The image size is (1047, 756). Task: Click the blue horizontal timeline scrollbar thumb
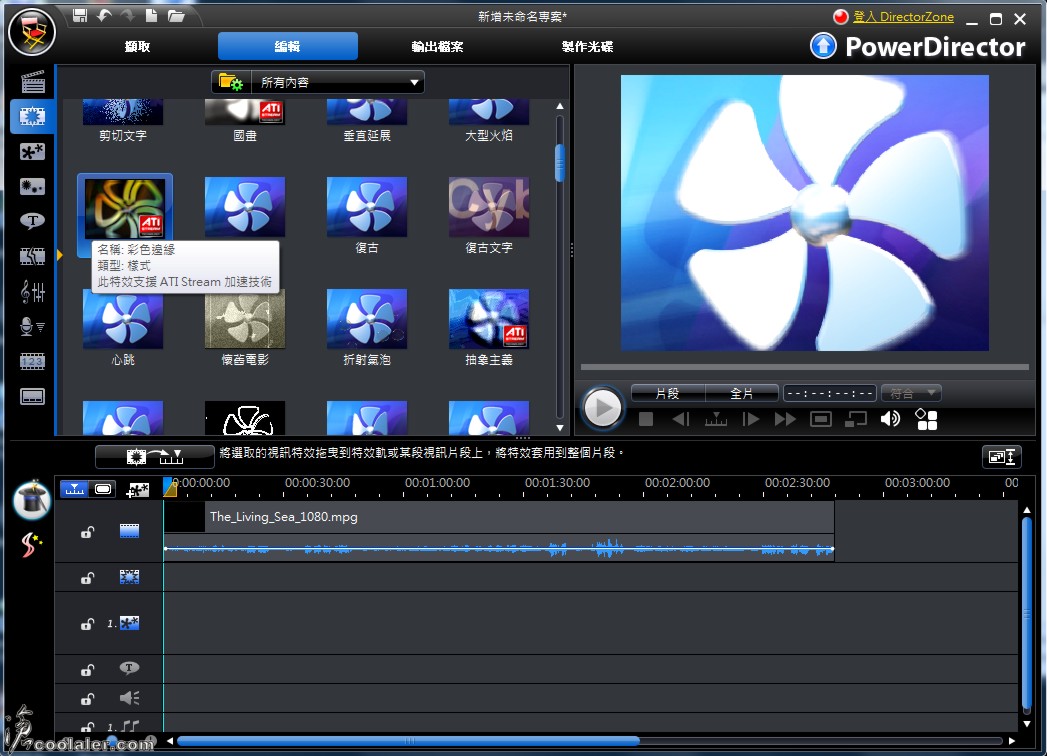pyautogui.click(x=408, y=741)
